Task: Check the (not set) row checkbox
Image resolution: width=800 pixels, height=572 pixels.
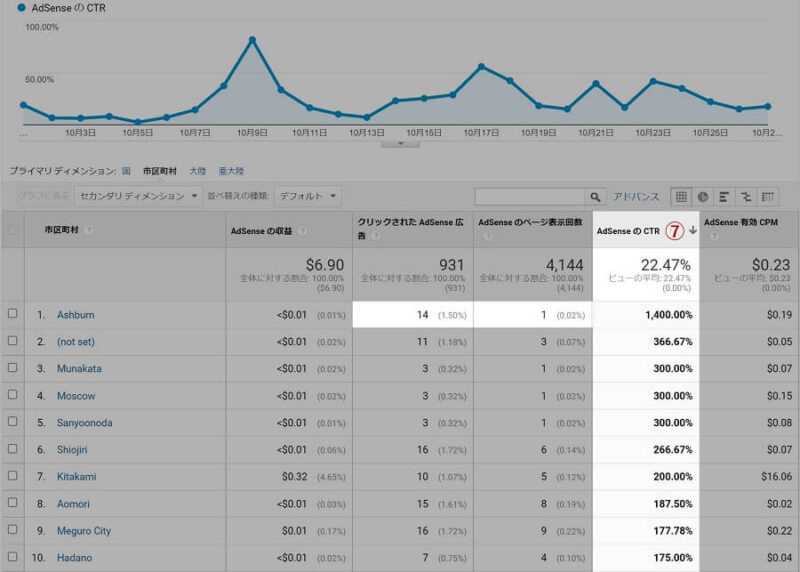Action: coord(13,341)
